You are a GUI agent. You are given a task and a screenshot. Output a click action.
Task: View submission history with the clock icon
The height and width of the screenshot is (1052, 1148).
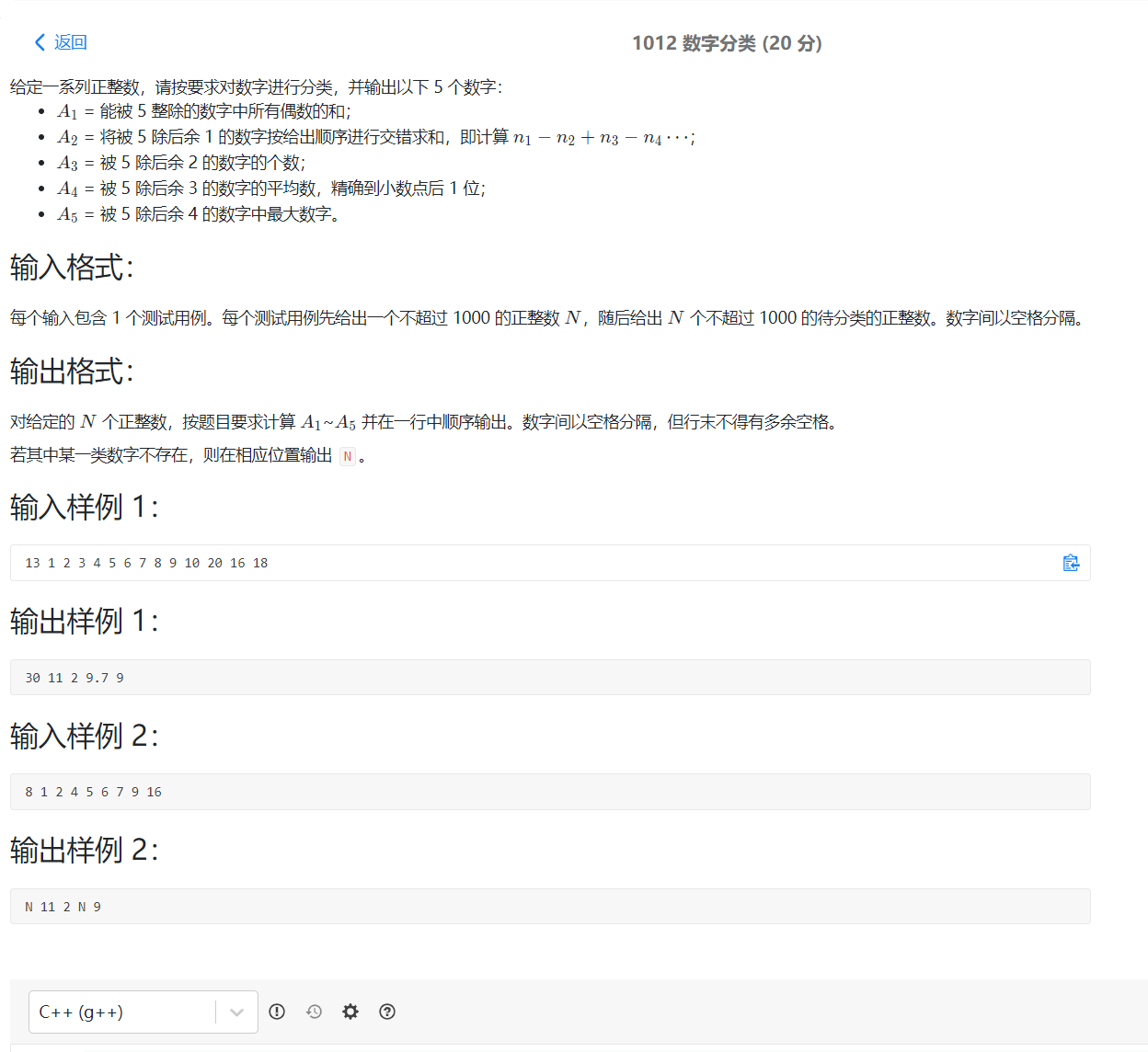[x=314, y=1012]
